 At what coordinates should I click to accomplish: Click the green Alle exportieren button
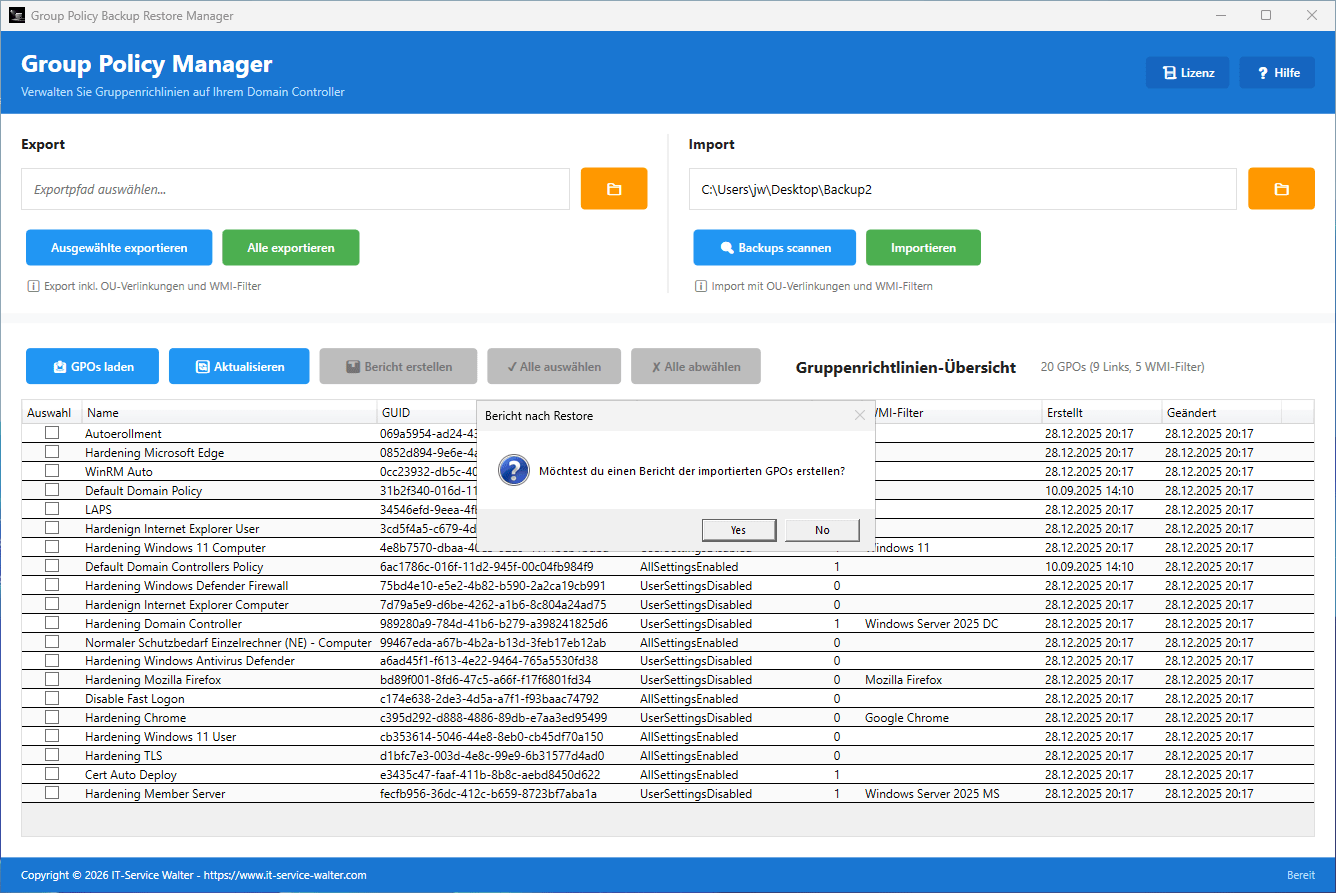pos(290,248)
